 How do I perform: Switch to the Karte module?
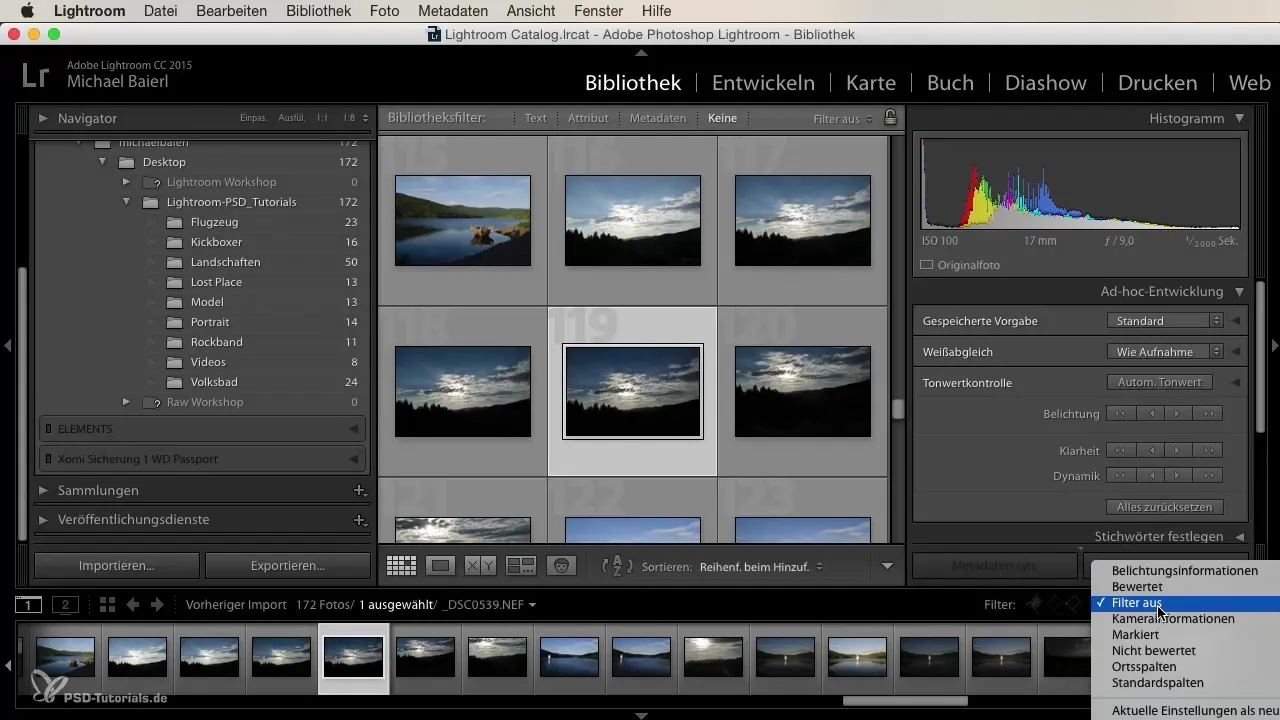(870, 83)
